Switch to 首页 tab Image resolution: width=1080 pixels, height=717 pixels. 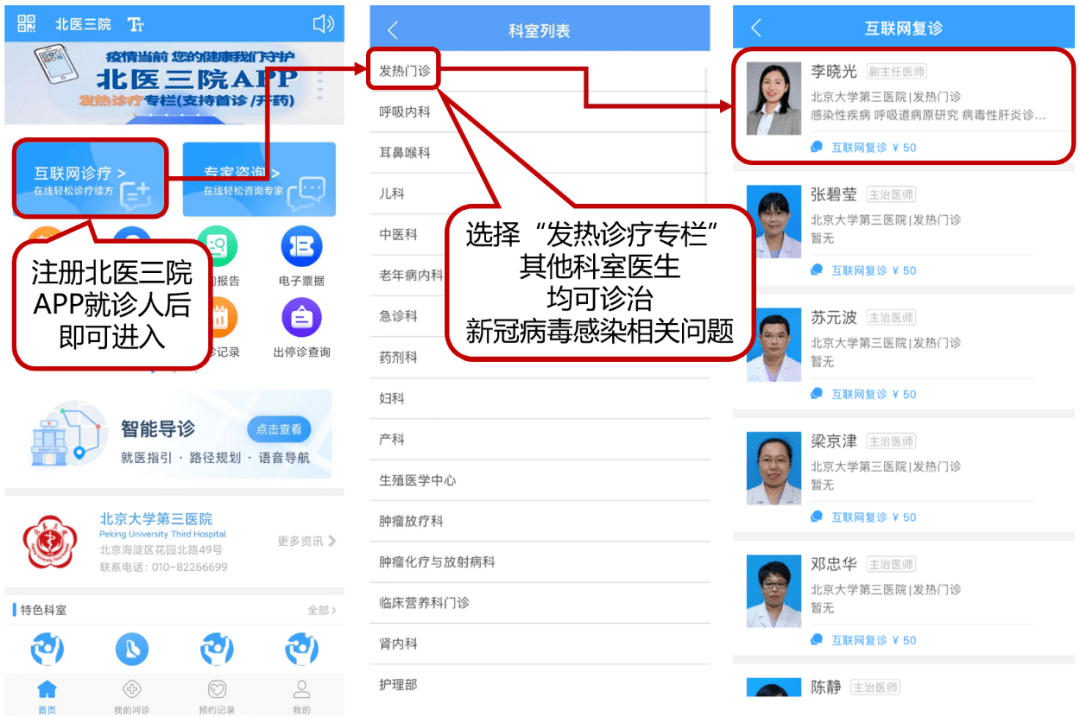click(x=47, y=696)
